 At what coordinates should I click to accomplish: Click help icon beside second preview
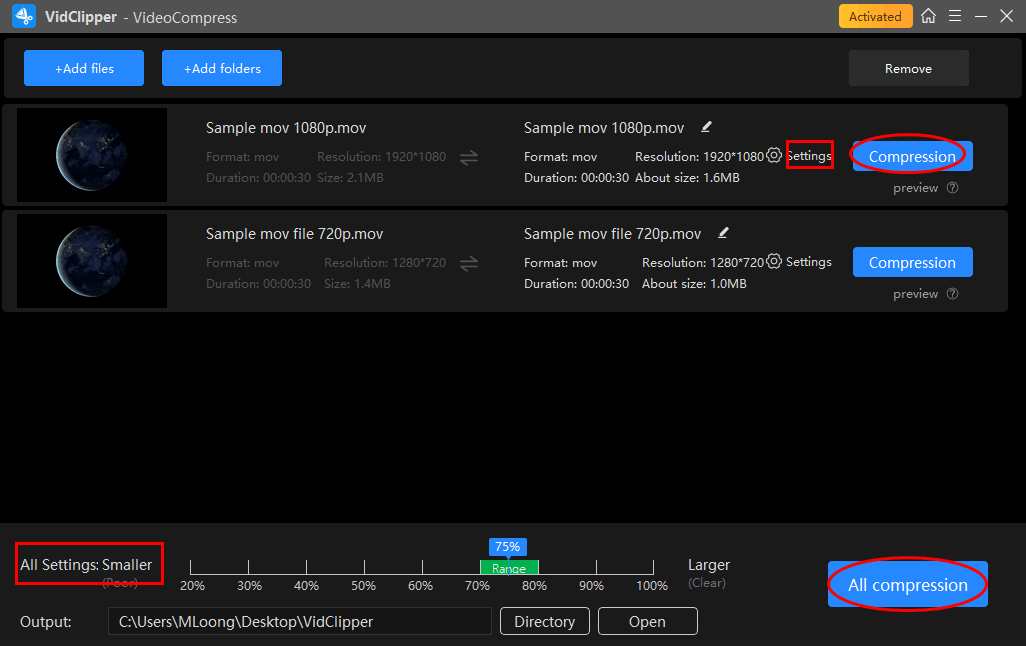(x=952, y=294)
